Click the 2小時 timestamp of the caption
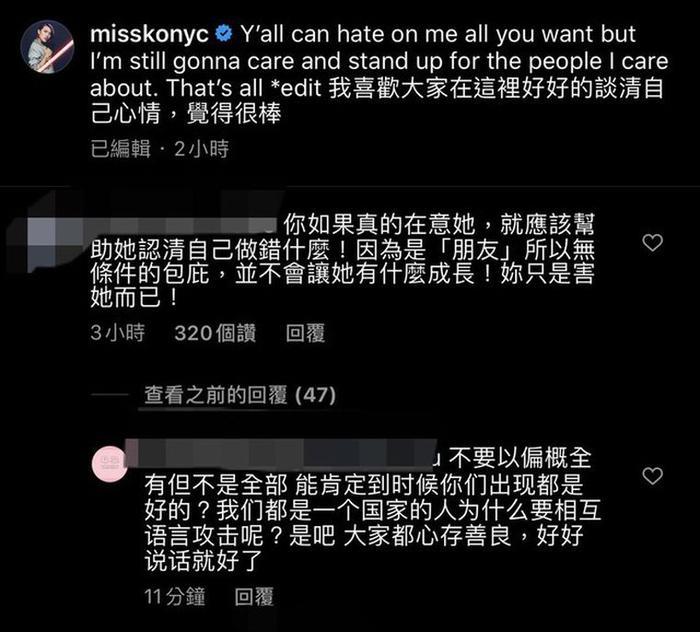This screenshot has width=700, height=632. (201, 149)
